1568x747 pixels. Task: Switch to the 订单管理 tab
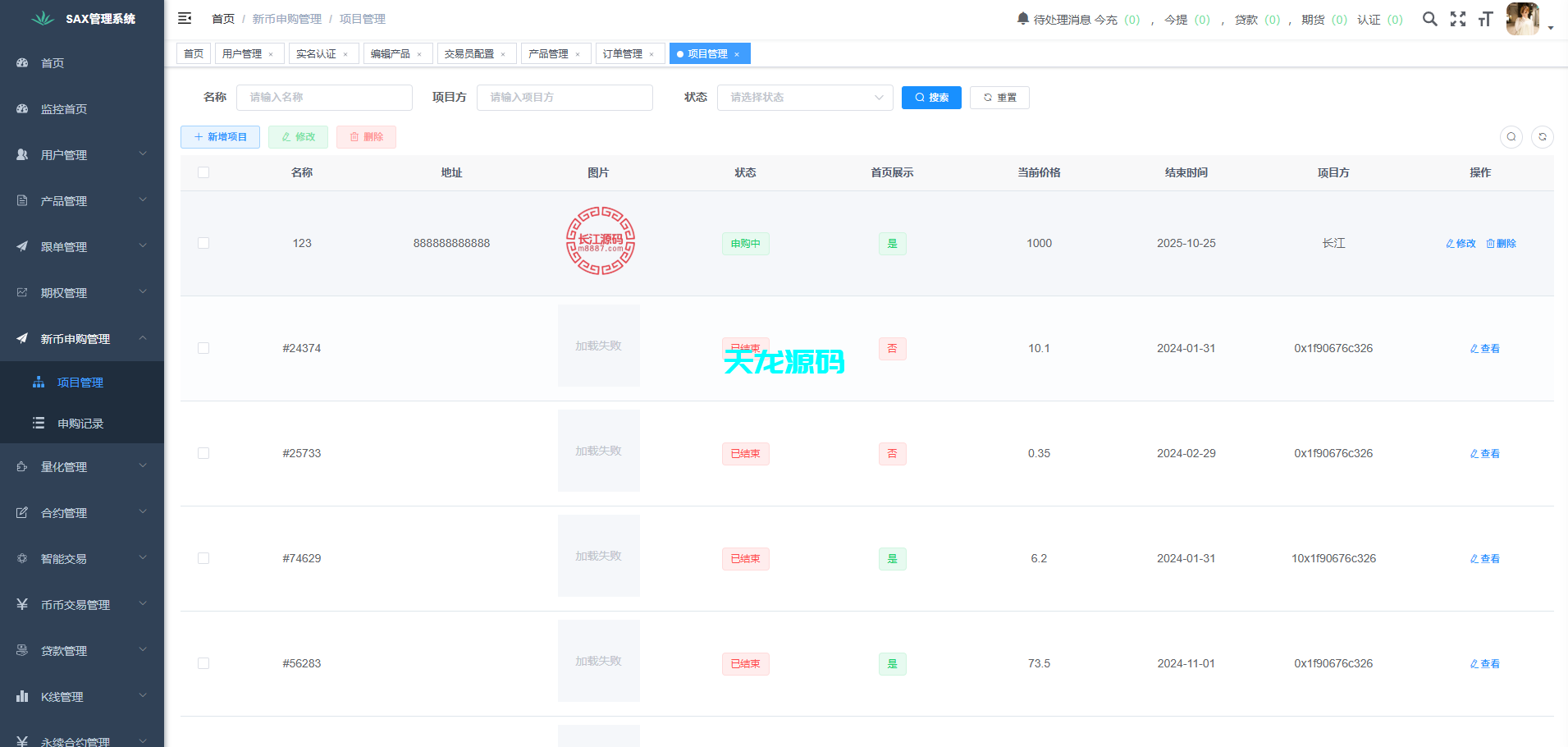point(625,53)
